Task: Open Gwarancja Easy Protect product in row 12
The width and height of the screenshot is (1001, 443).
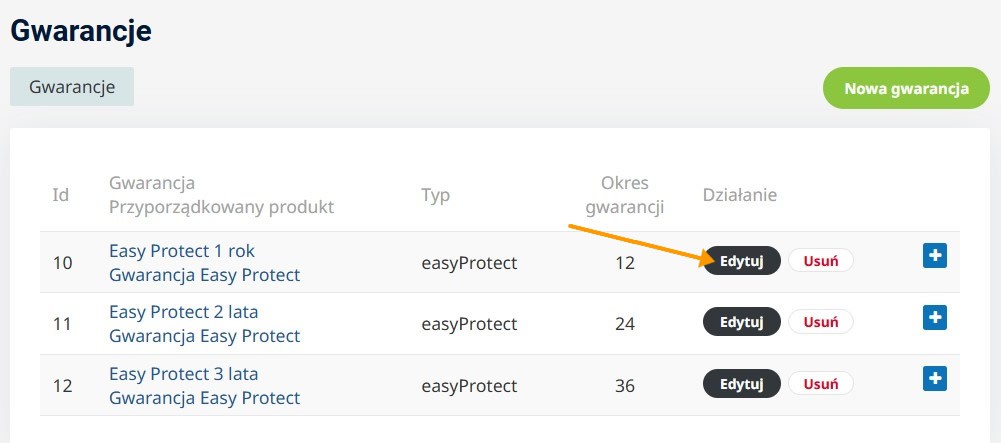Action: click(x=204, y=398)
